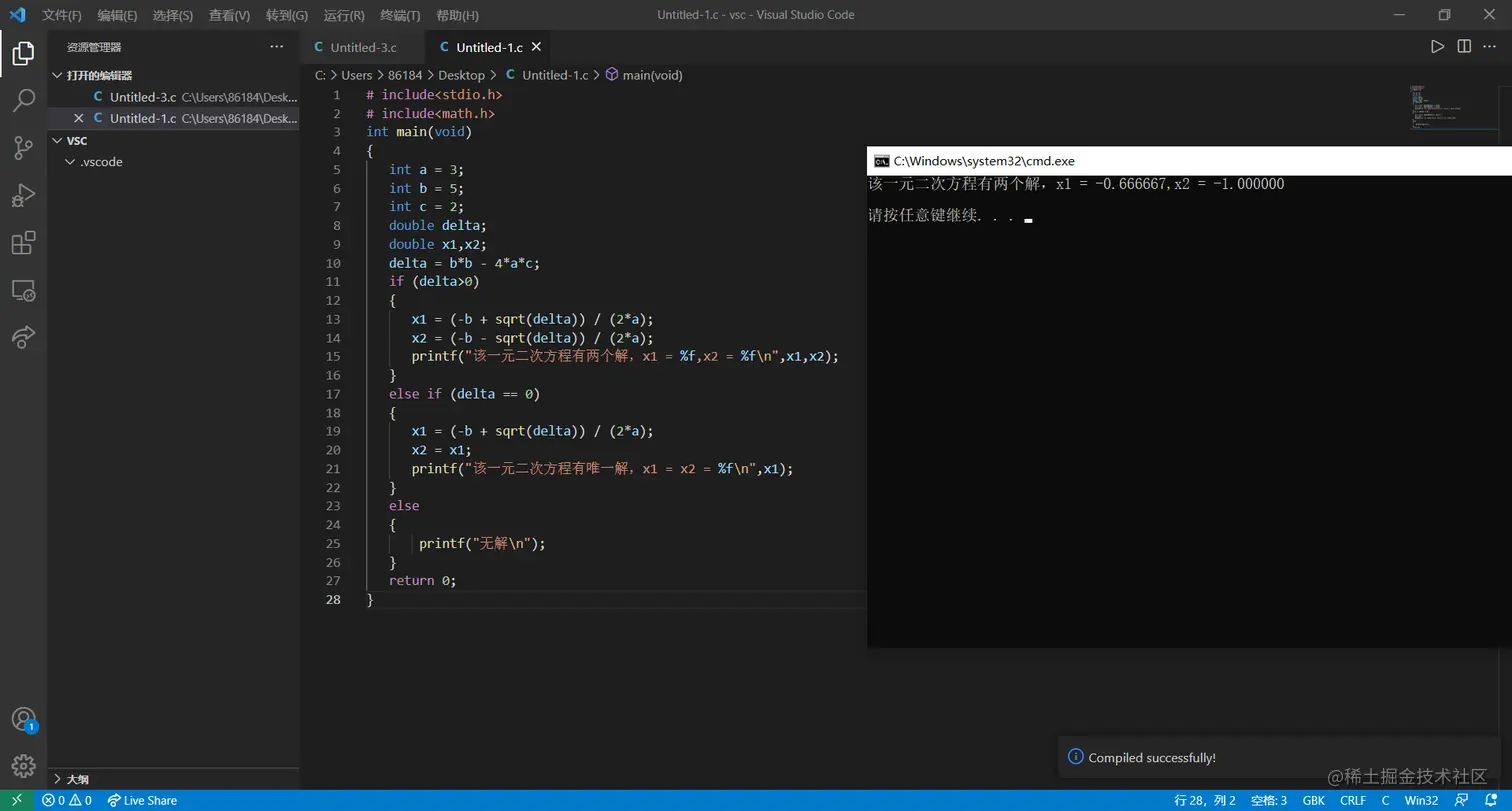Open the 文件(F) menu
The image size is (1512, 811).
pyautogui.click(x=62, y=15)
